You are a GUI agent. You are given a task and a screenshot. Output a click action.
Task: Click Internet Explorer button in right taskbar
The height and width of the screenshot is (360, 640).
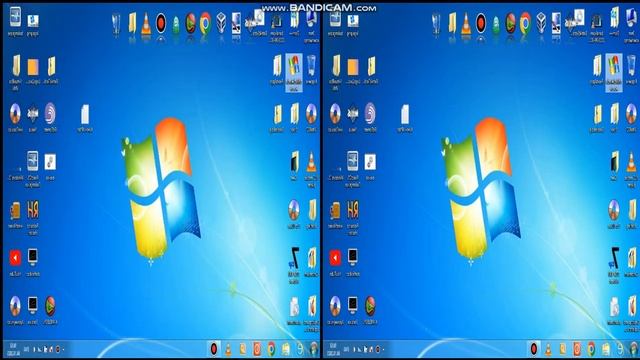click(620, 349)
